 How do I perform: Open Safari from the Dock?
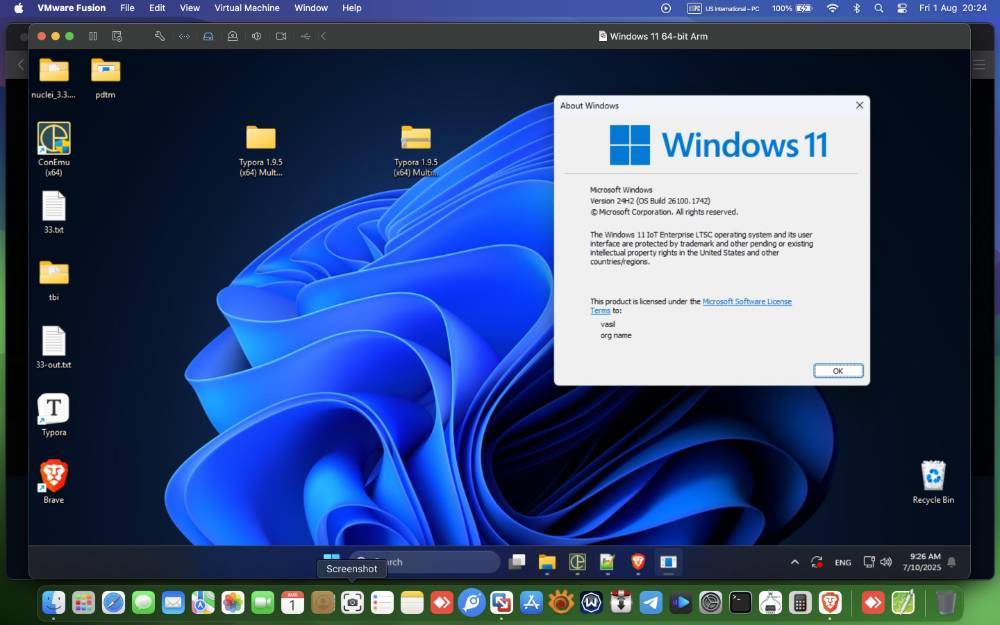(x=114, y=602)
